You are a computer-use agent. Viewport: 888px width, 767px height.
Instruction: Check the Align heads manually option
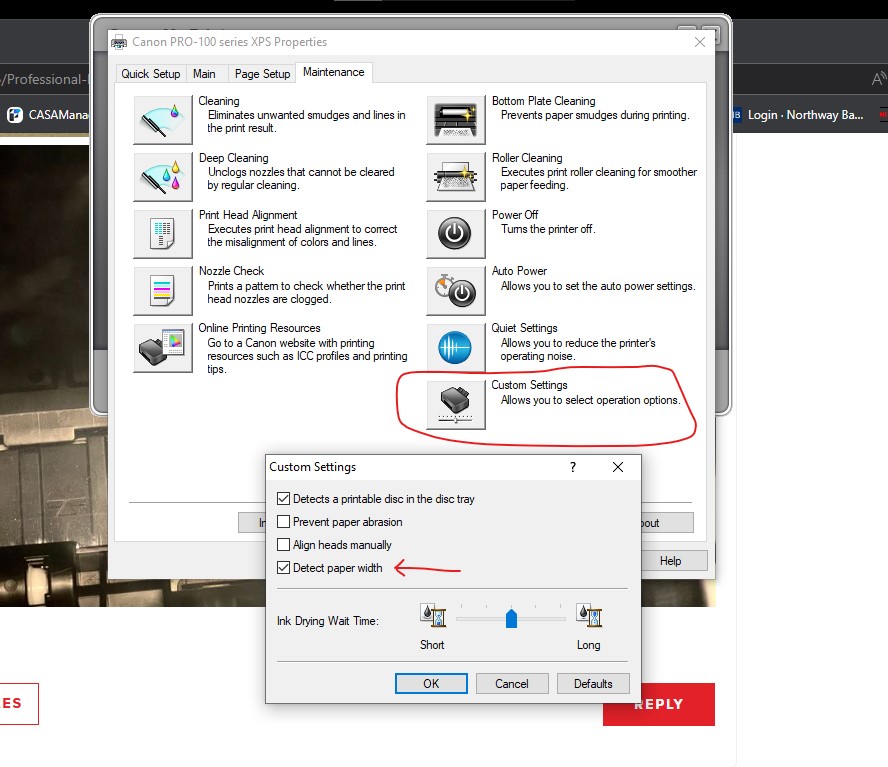point(284,544)
